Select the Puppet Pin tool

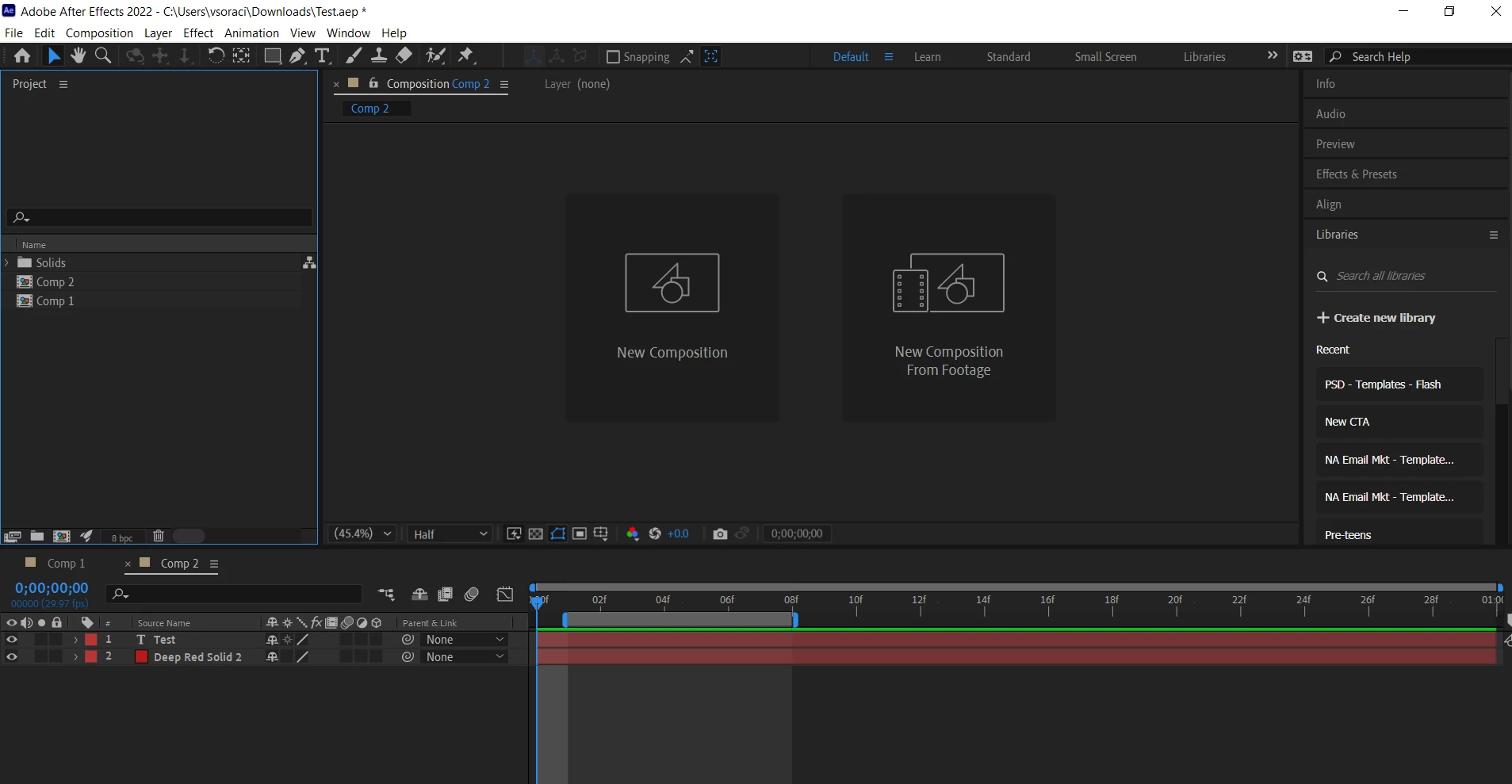[466, 56]
